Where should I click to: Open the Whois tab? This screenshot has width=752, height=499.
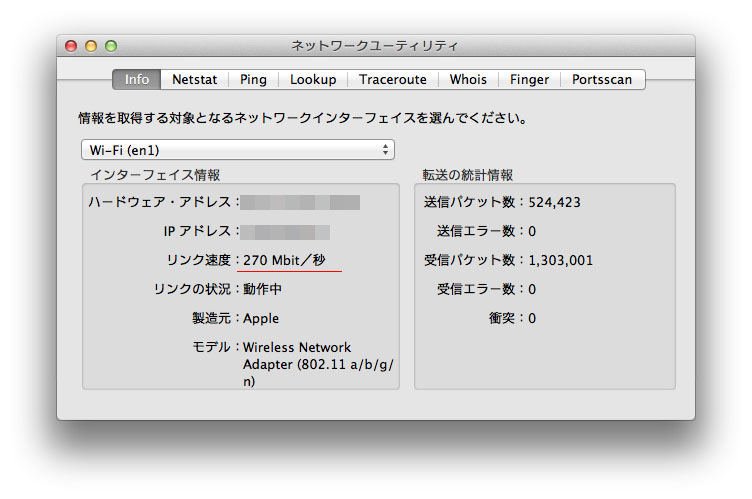(468, 80)
